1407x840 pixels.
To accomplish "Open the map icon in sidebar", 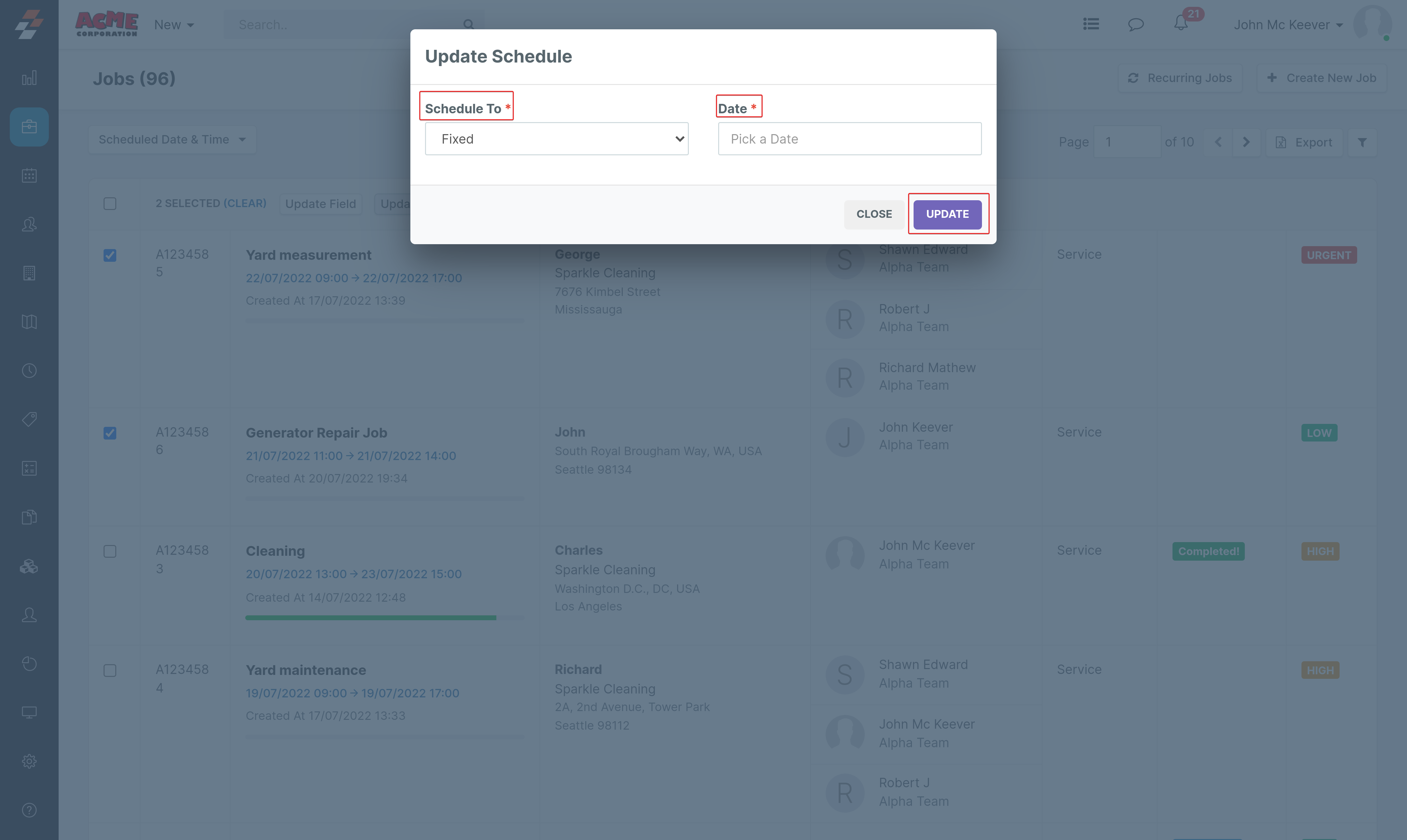I will (29, 321).
